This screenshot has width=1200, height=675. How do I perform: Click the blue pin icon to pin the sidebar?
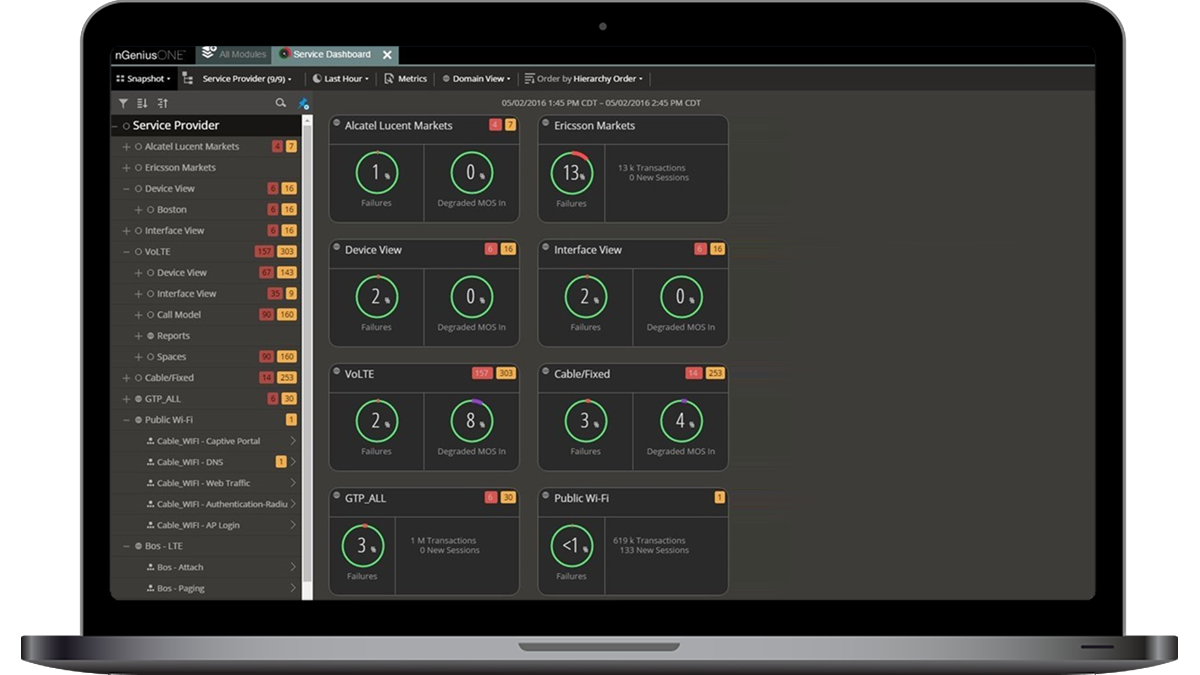305,103
